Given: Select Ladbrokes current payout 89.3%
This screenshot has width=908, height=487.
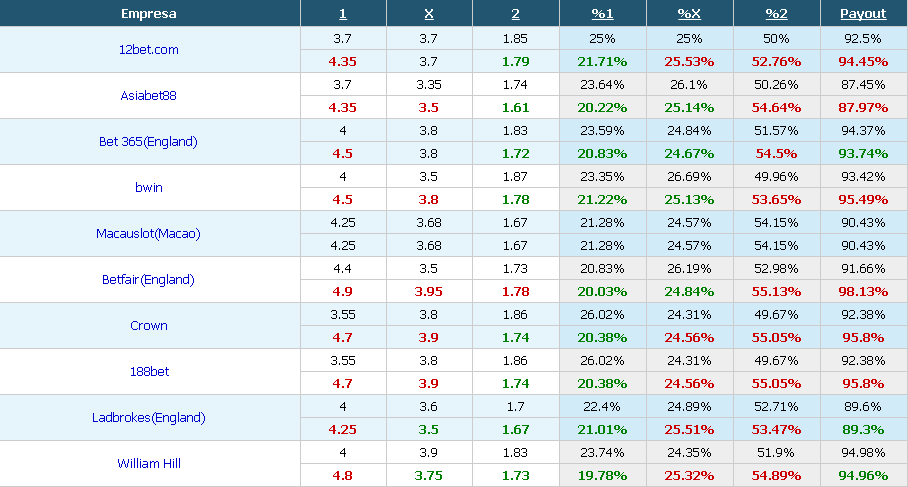Looking at the screenshot, I should 863,430.
